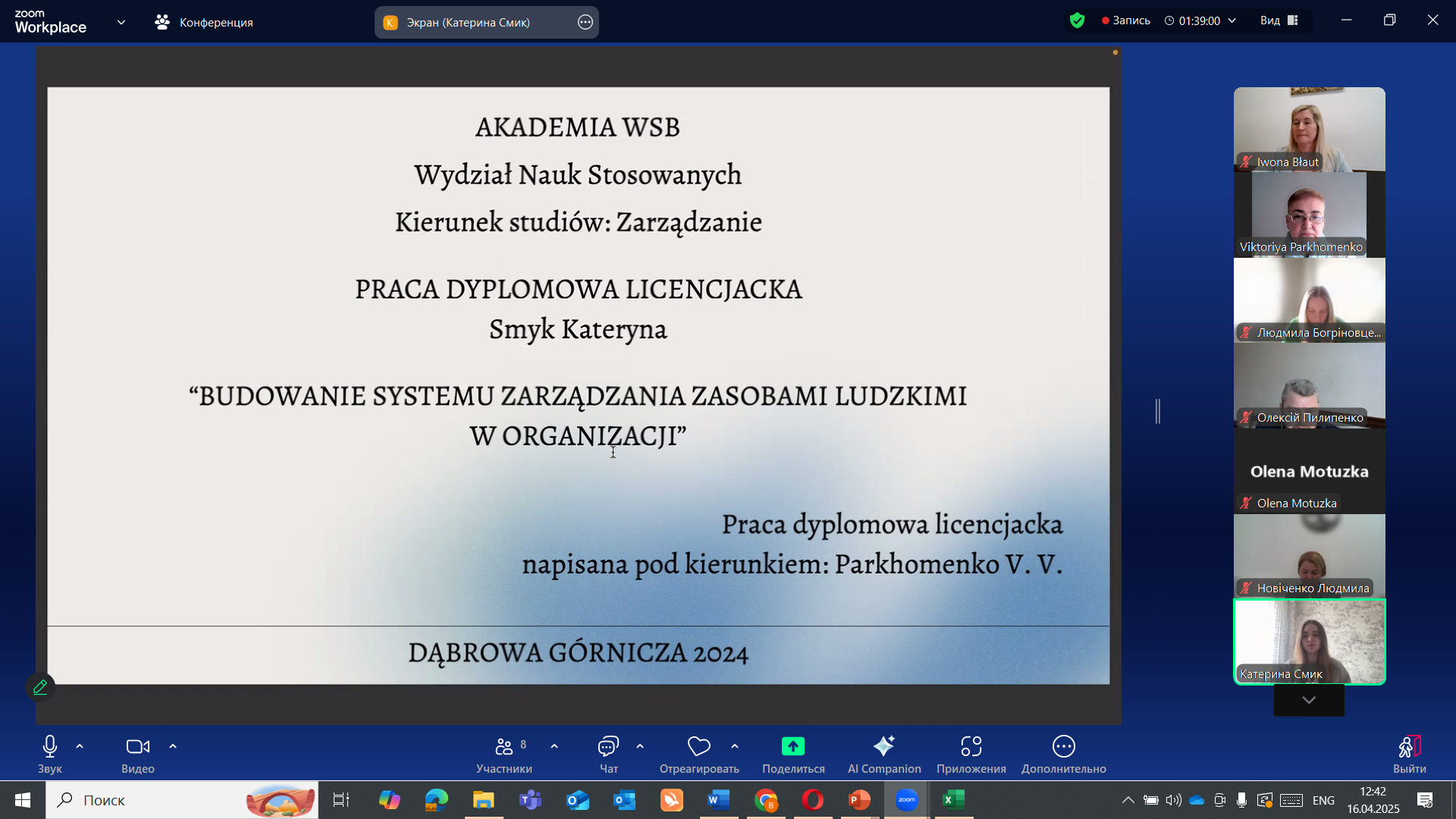Show more participant video tiles chevron
Image resolution: width=1456 pixels, height=819 pixels.
point(1309,700)
